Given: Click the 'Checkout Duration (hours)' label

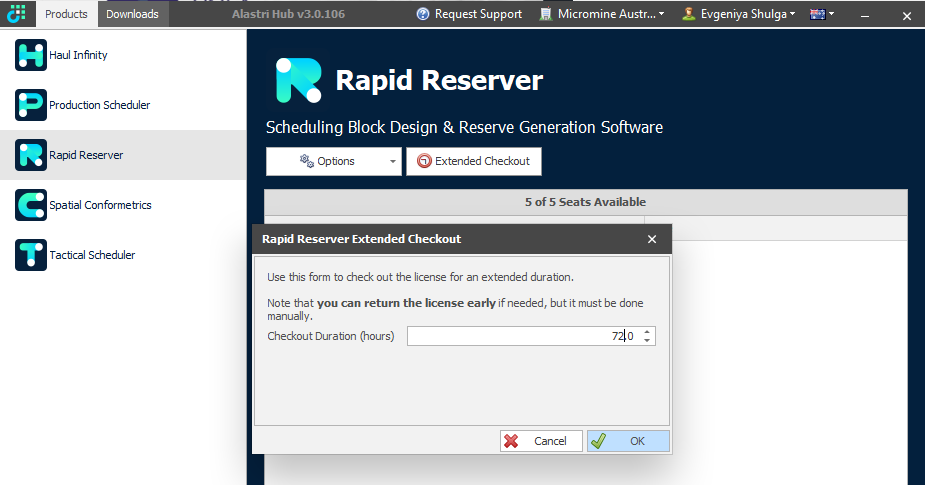Looking at the screenshot, I should point(331,336).
